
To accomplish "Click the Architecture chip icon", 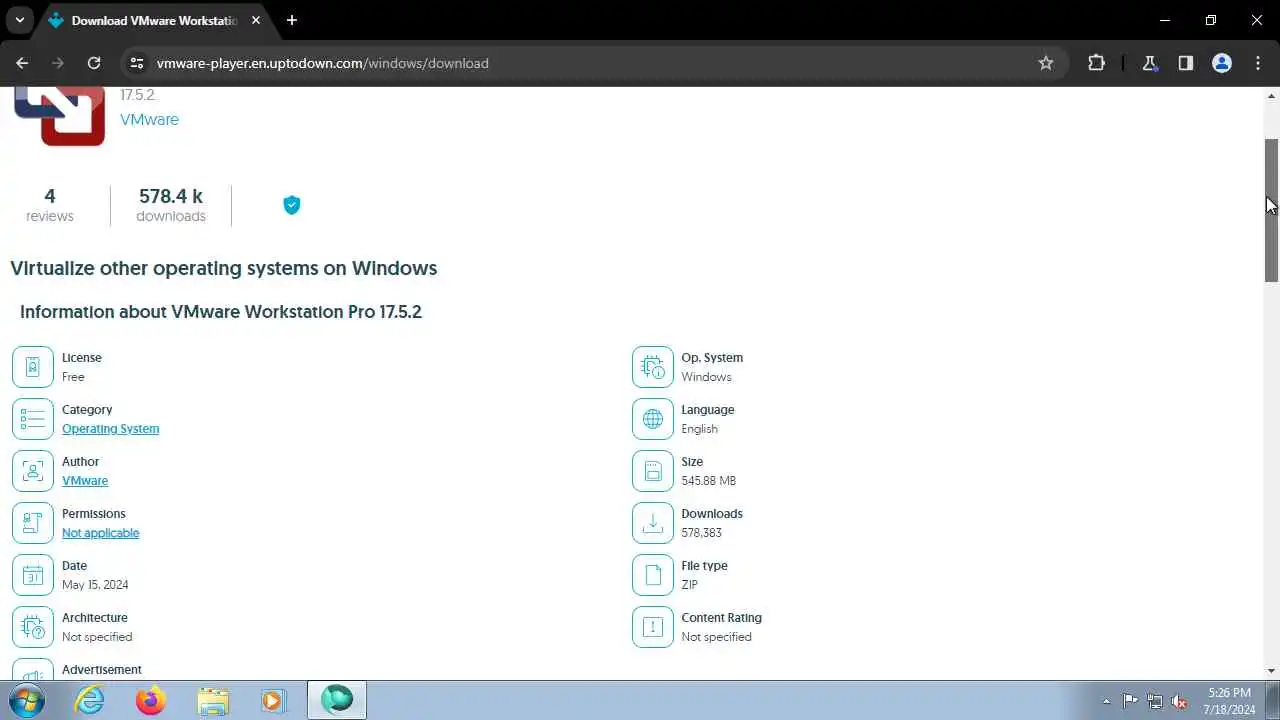I will tap(33, 627).
